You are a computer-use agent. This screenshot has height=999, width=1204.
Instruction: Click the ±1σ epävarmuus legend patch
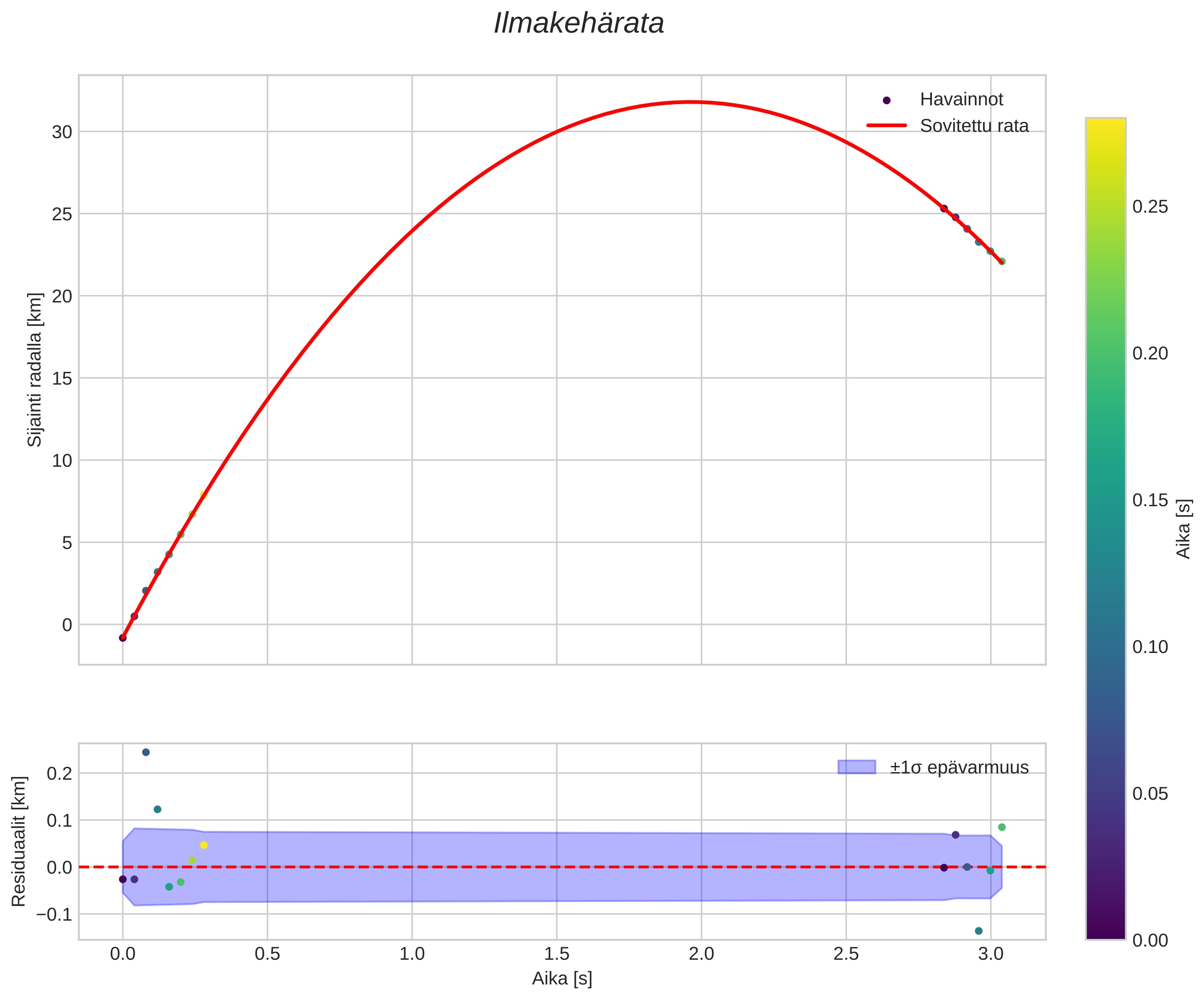tap(857, 767)
